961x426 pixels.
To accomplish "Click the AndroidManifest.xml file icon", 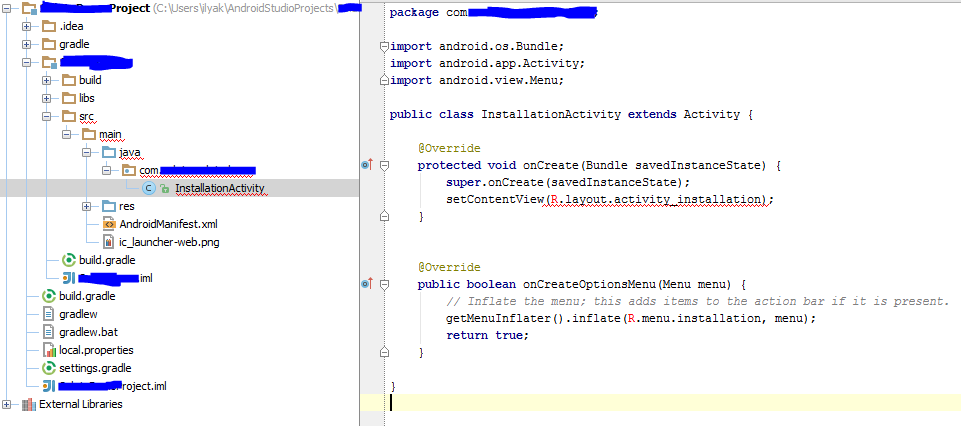I will (108, 224).
